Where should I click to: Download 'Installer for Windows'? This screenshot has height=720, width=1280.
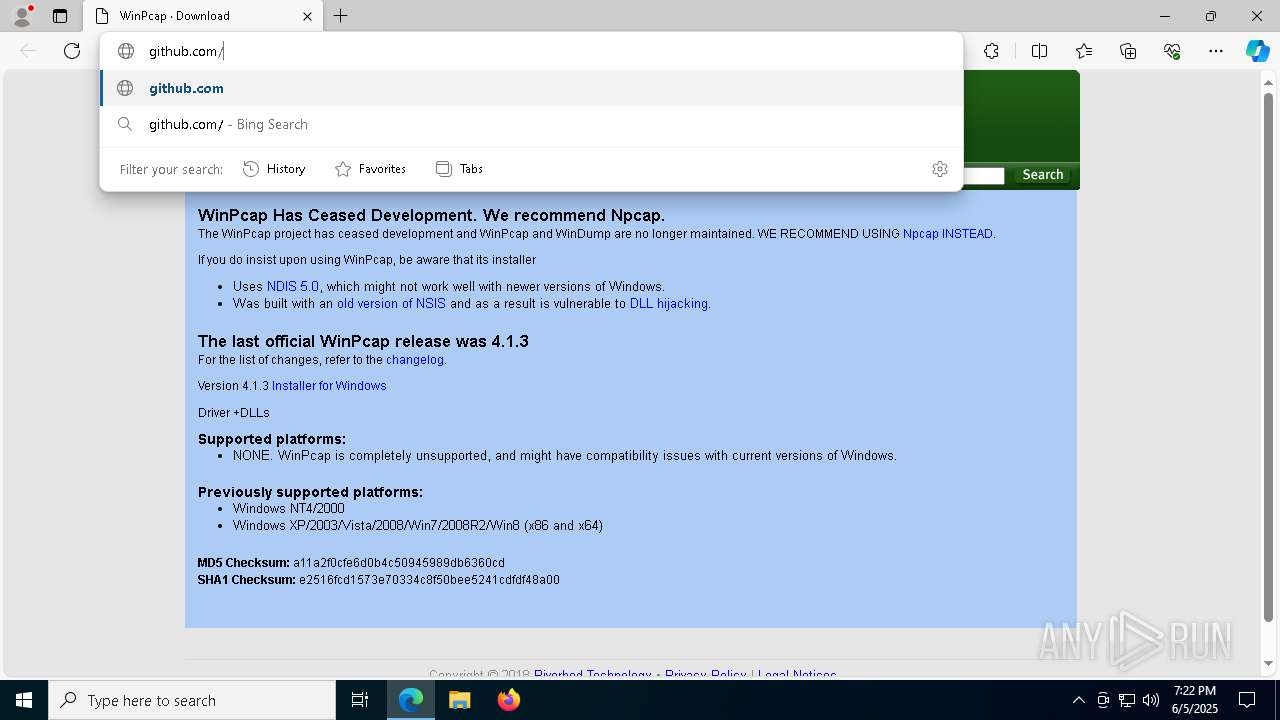329,385
